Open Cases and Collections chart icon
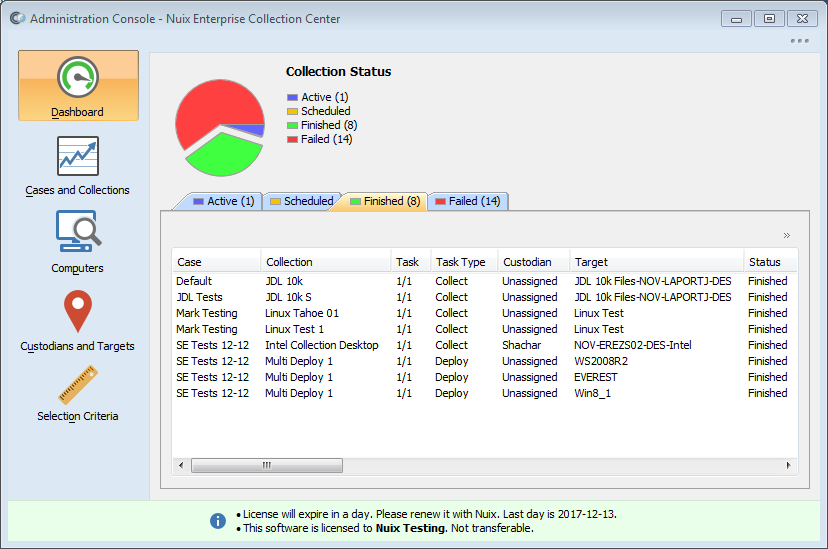This screenshot has width=828, height=549. [x=78, y=156]
